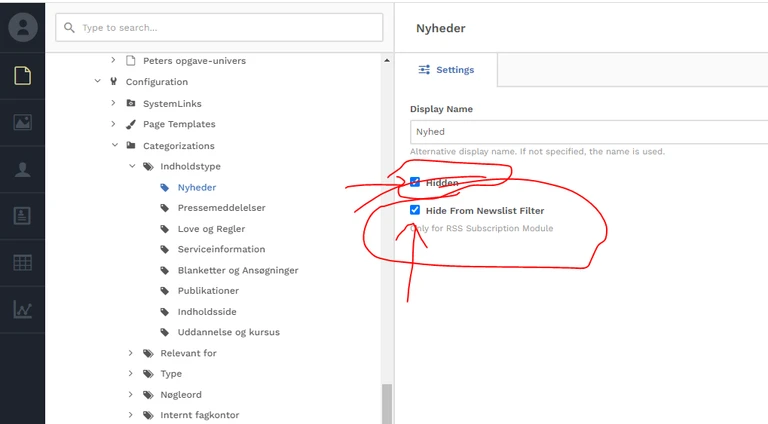Expand the Page Templates node
This screenshot has width=768, height=424.
tap(114, 124)
